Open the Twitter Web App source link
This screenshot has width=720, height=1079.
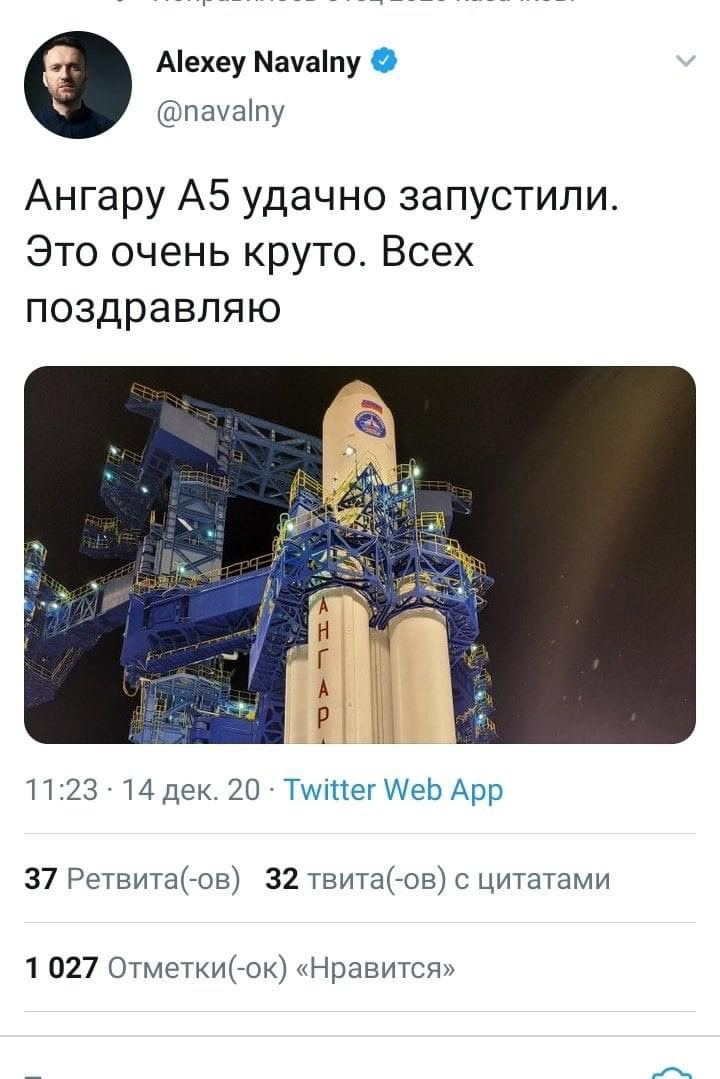click(x=393, y=790)
